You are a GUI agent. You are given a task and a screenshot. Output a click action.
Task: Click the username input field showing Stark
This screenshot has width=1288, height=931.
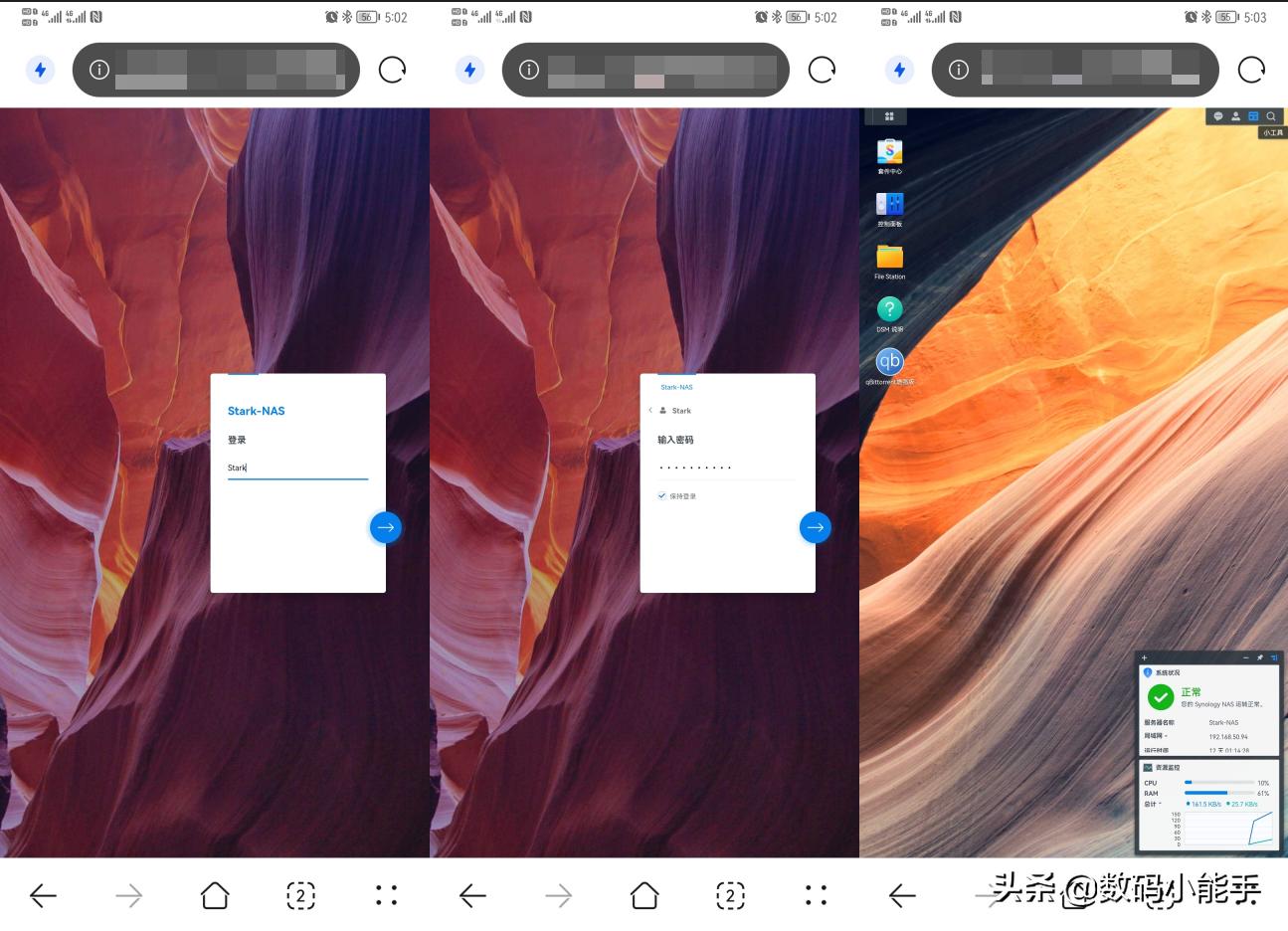point(297,467)
